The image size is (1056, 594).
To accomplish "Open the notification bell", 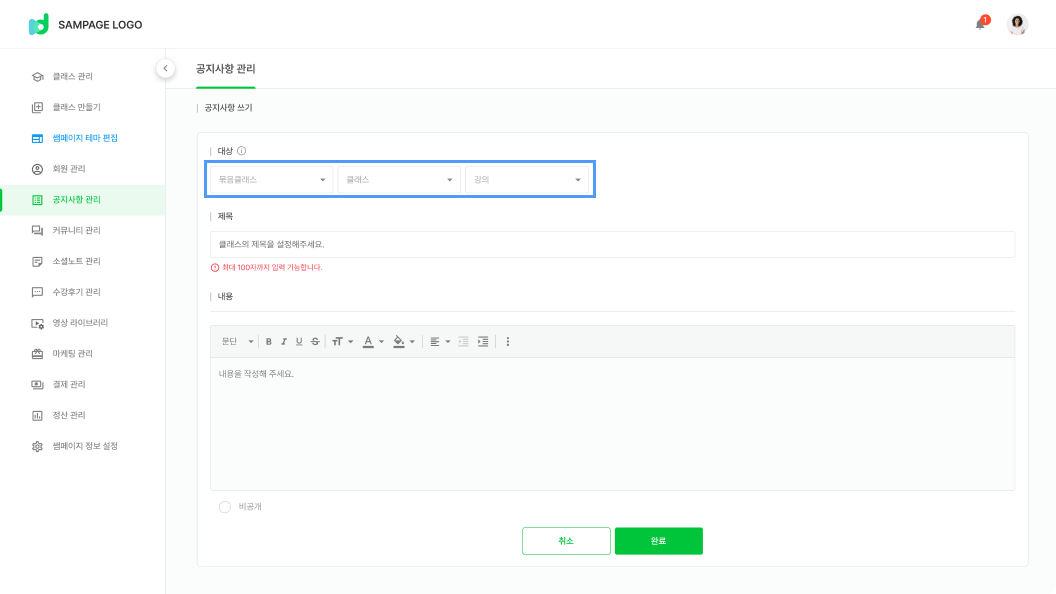I will point(980,24).
